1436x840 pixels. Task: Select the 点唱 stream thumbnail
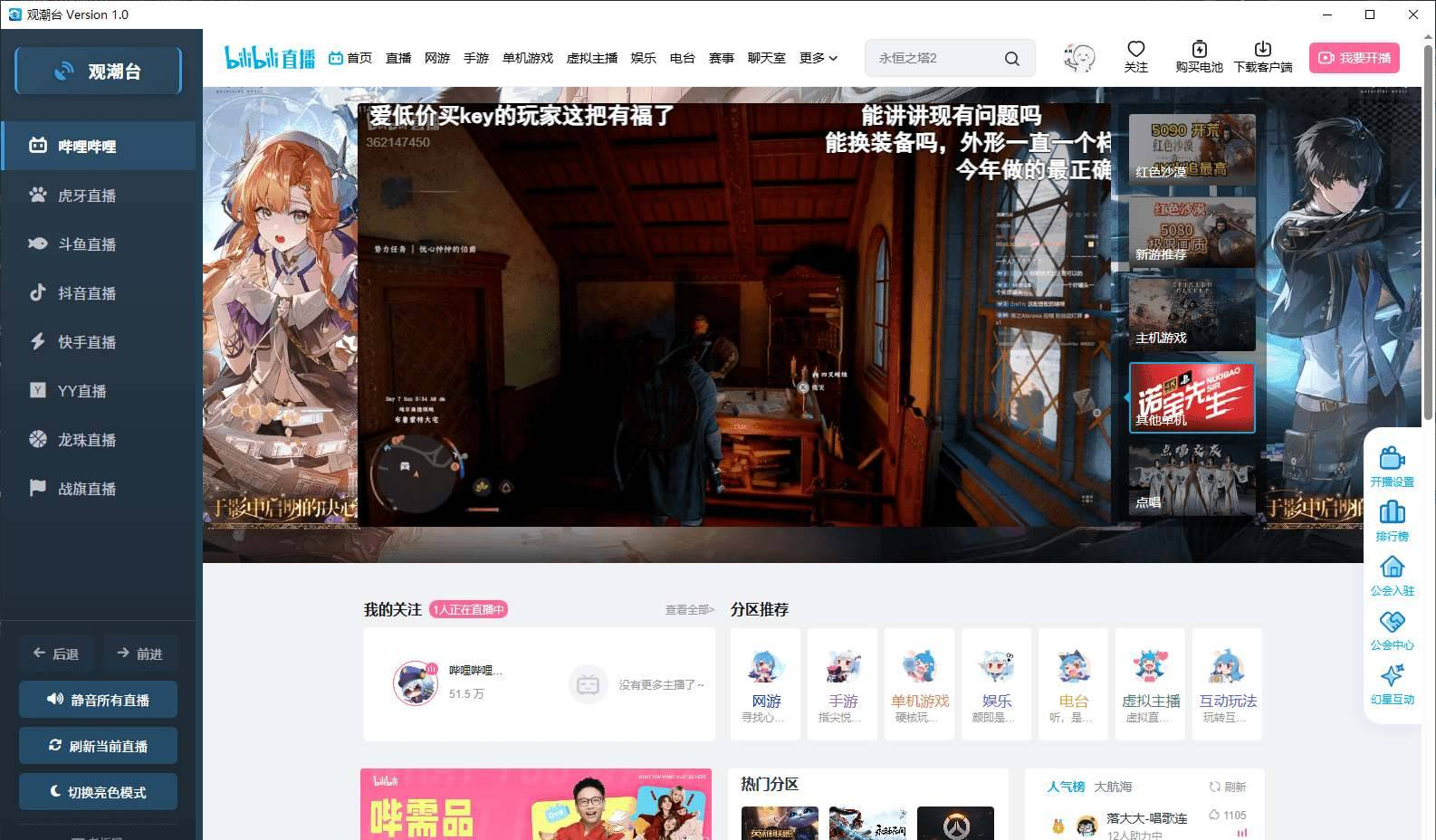[x=1192, y=481]
